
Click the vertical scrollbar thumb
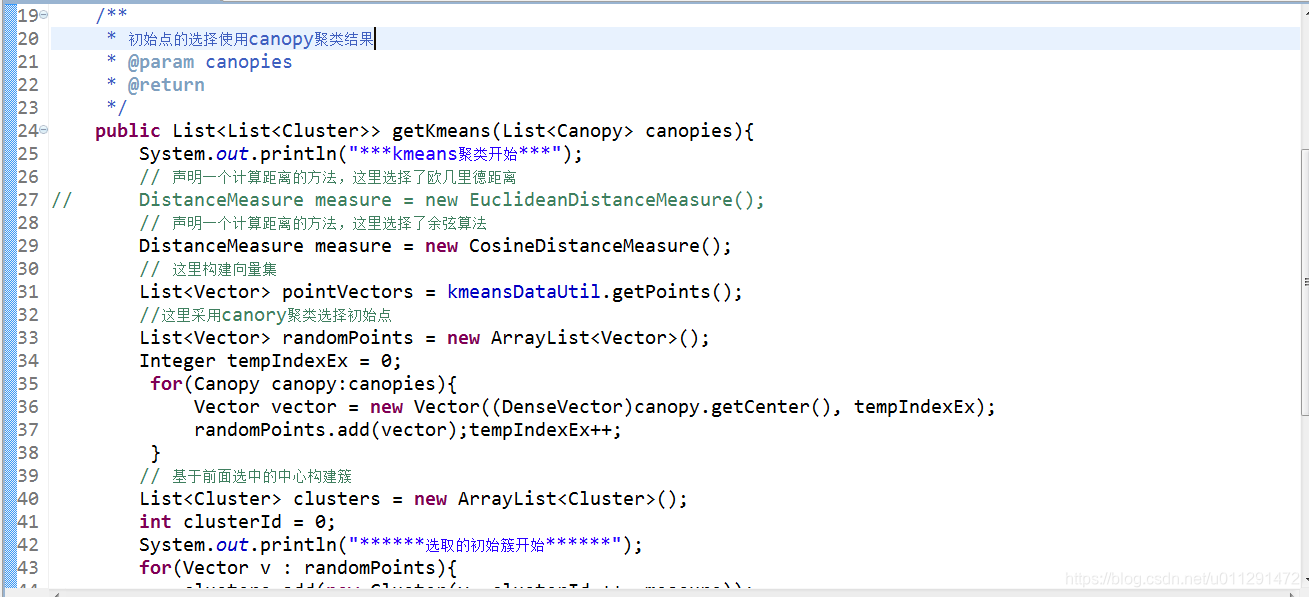tap(1303, 280)
